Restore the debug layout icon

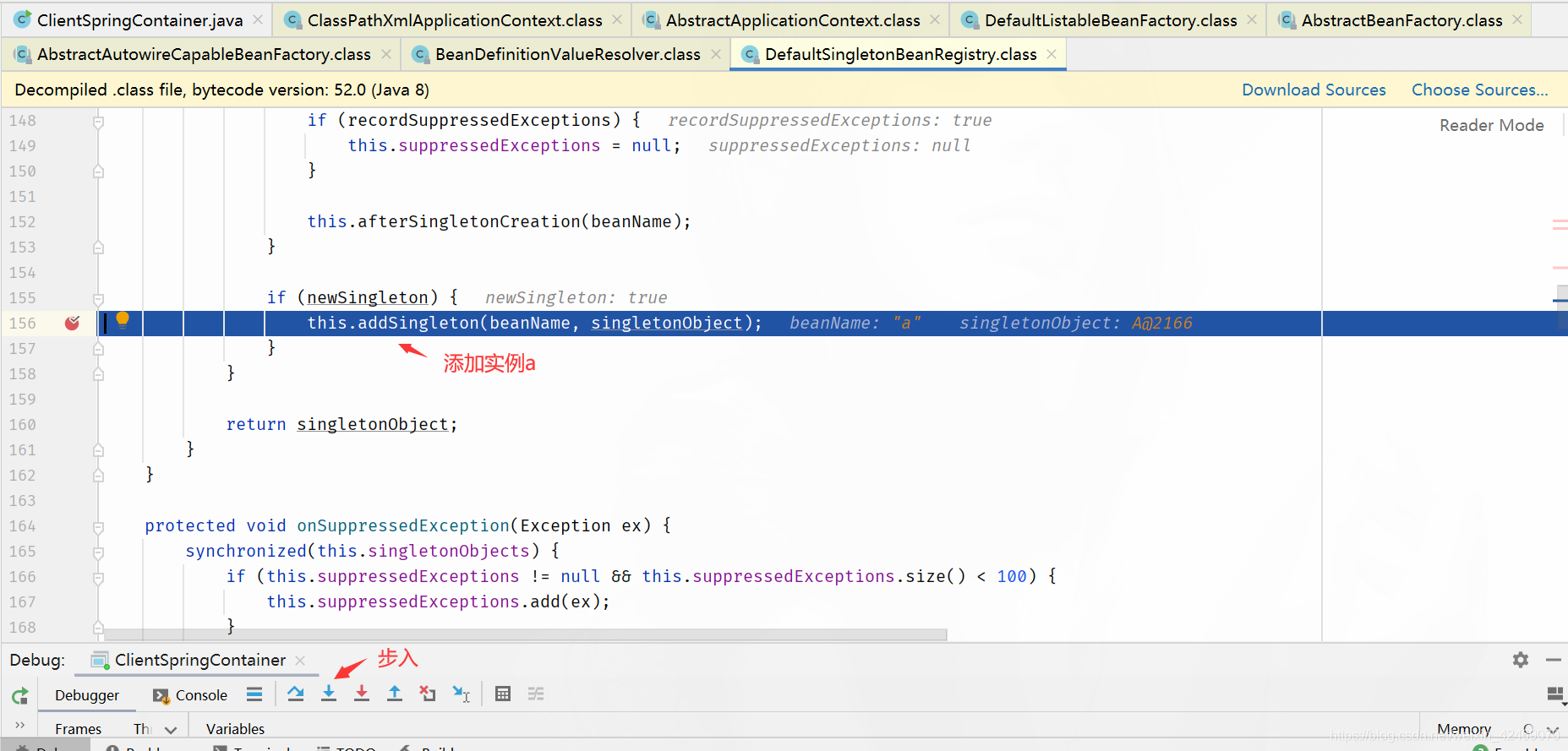(x=1555, y=694)
